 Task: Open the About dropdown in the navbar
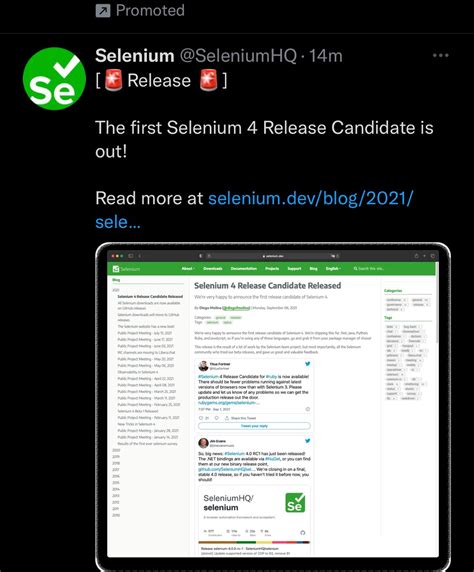[x=188, y=268]
